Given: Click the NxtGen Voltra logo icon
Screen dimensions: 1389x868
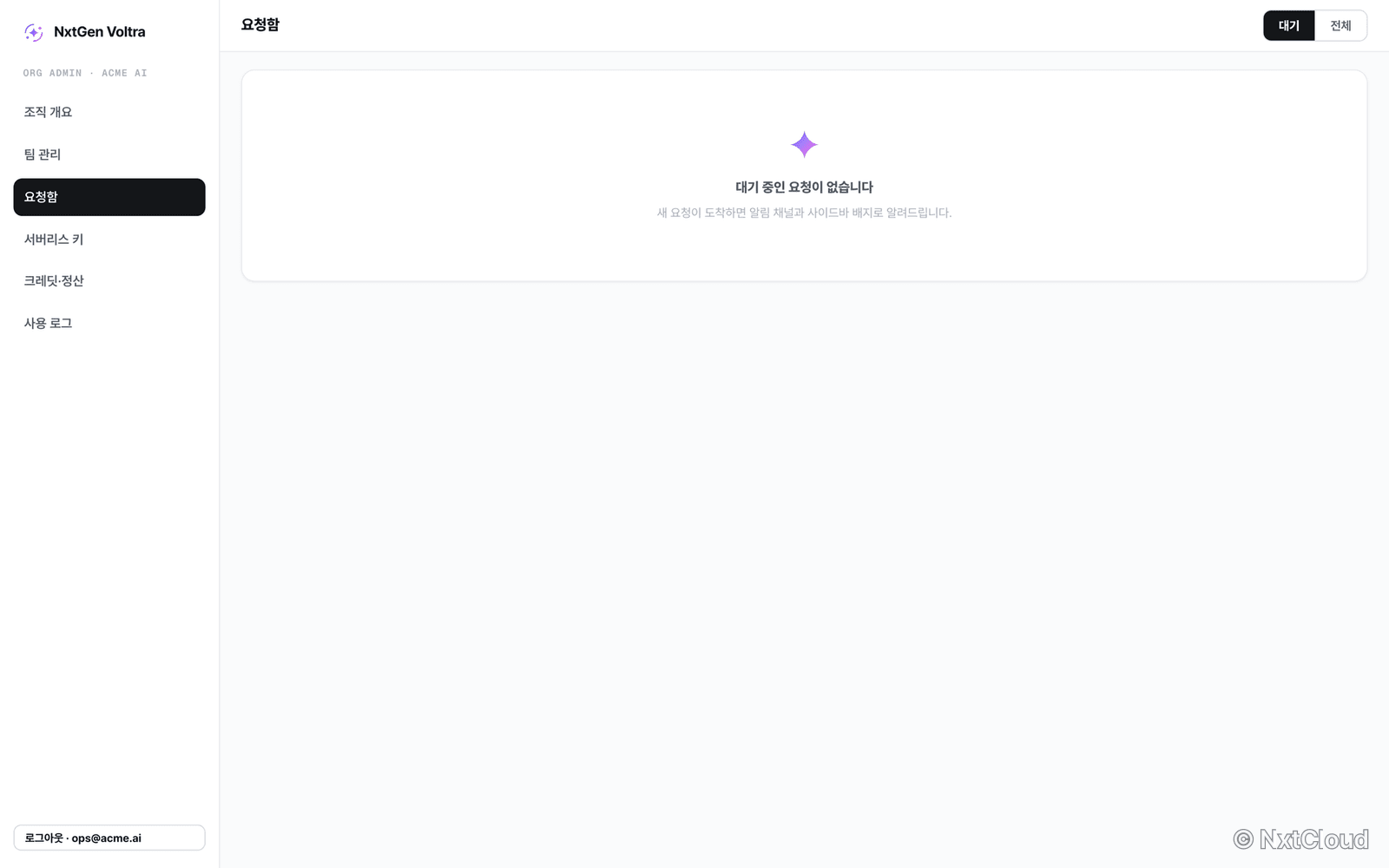Looking at the screenshot, I should coord(34,32).
